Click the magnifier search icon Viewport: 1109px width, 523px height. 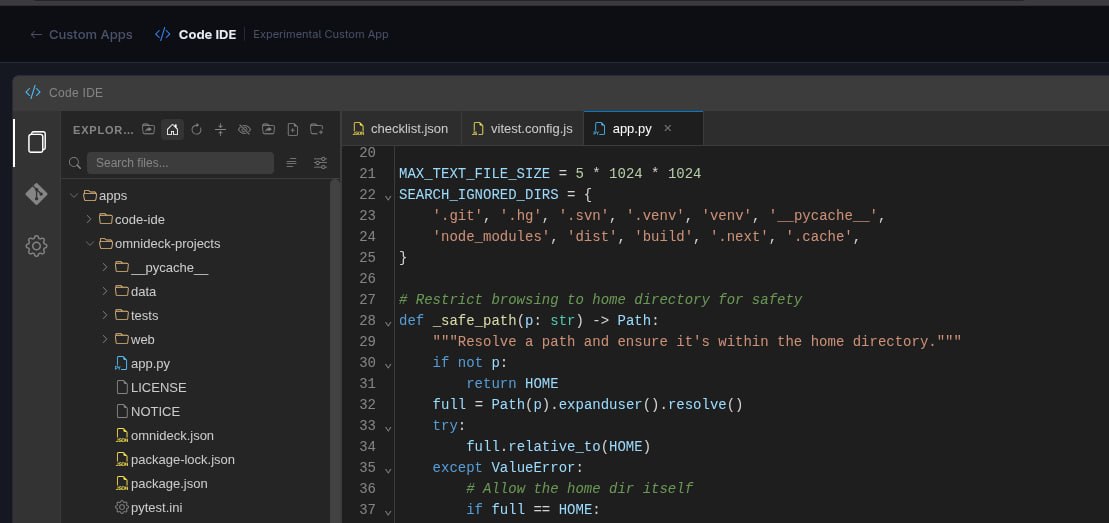pyautogui.click(x=75, y=163)
